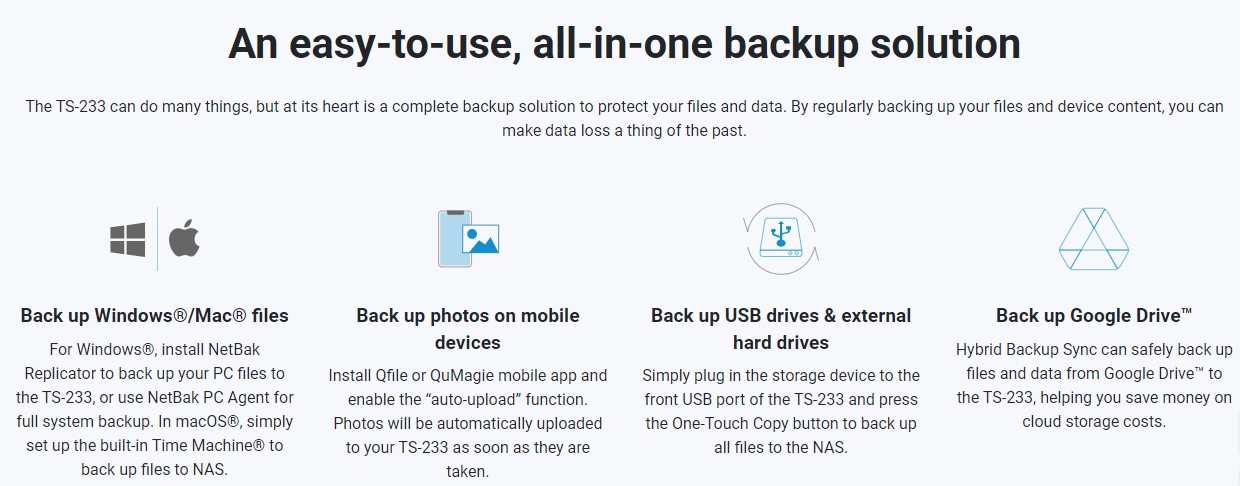Viewport: 1240px width, 486px height.
Task: Click the One-Touch Copy button description text
Action: [781, 411]
